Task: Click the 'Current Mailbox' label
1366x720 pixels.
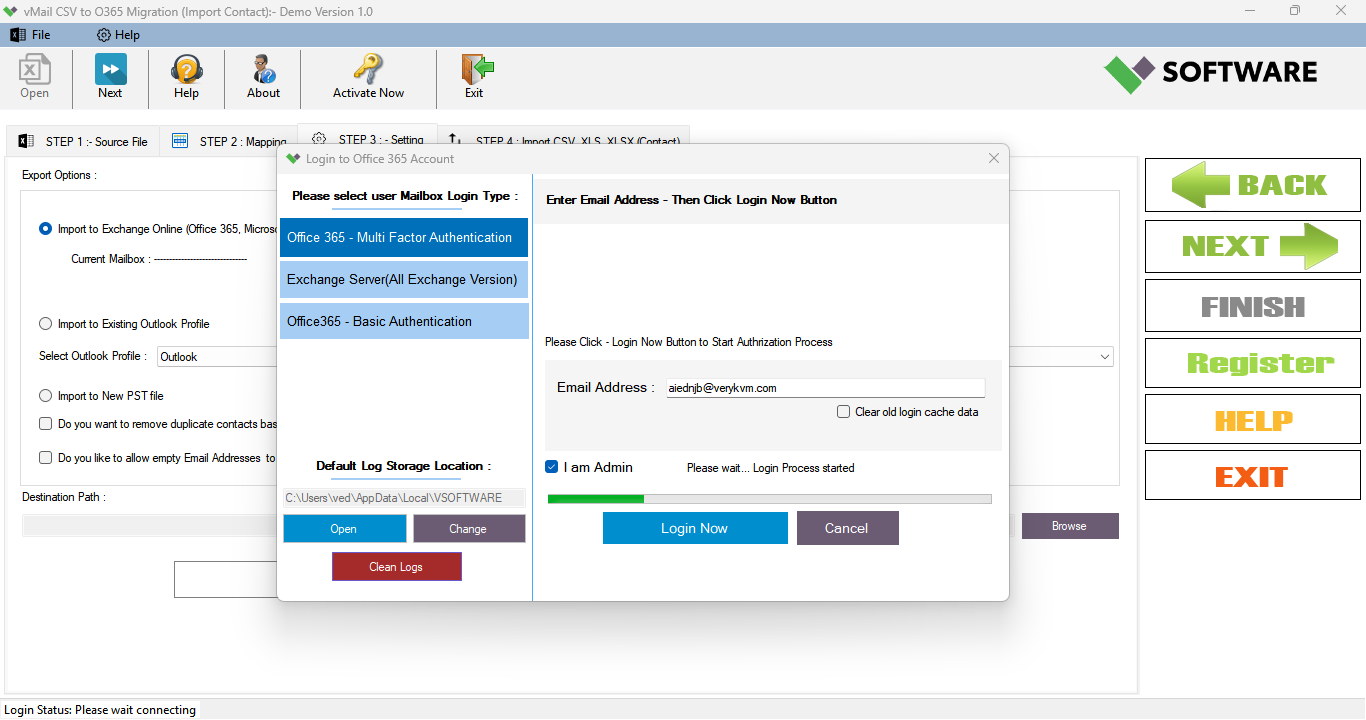Action: coord(111,259)
